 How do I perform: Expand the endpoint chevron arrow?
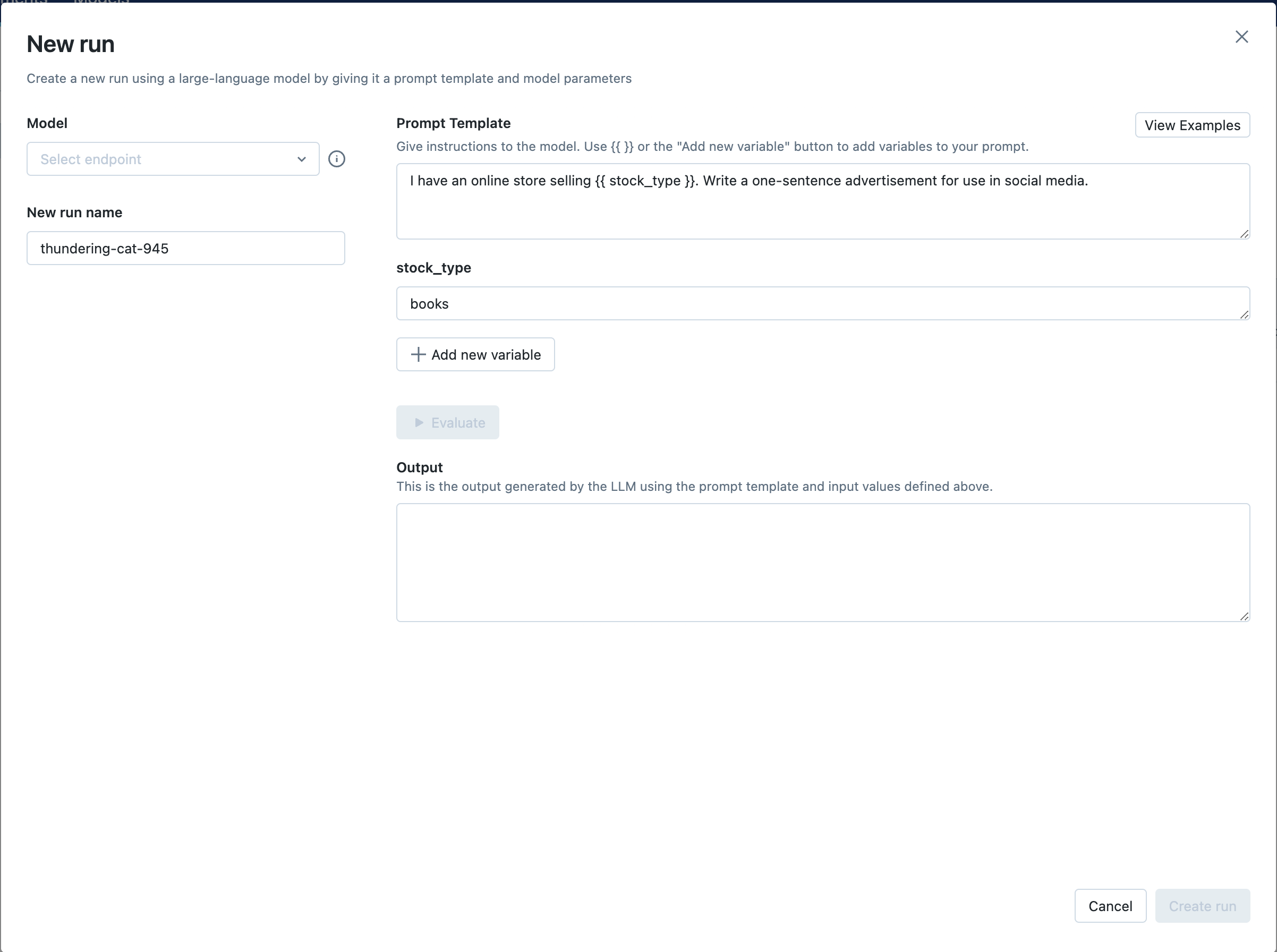(301, 159)
